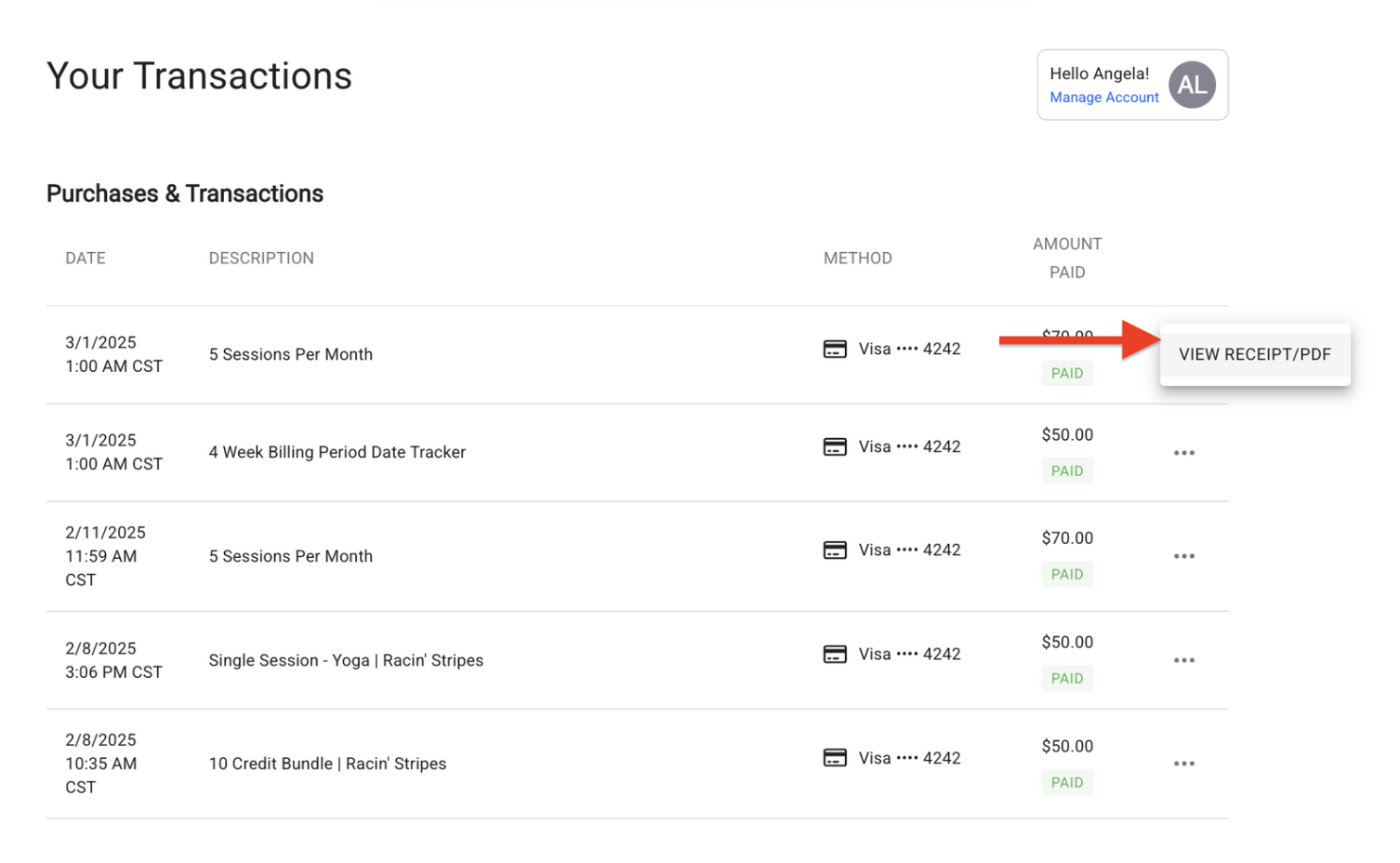Click the AL user avatar icon
The image size is (1400, 863).
(x=1192, y=85)
